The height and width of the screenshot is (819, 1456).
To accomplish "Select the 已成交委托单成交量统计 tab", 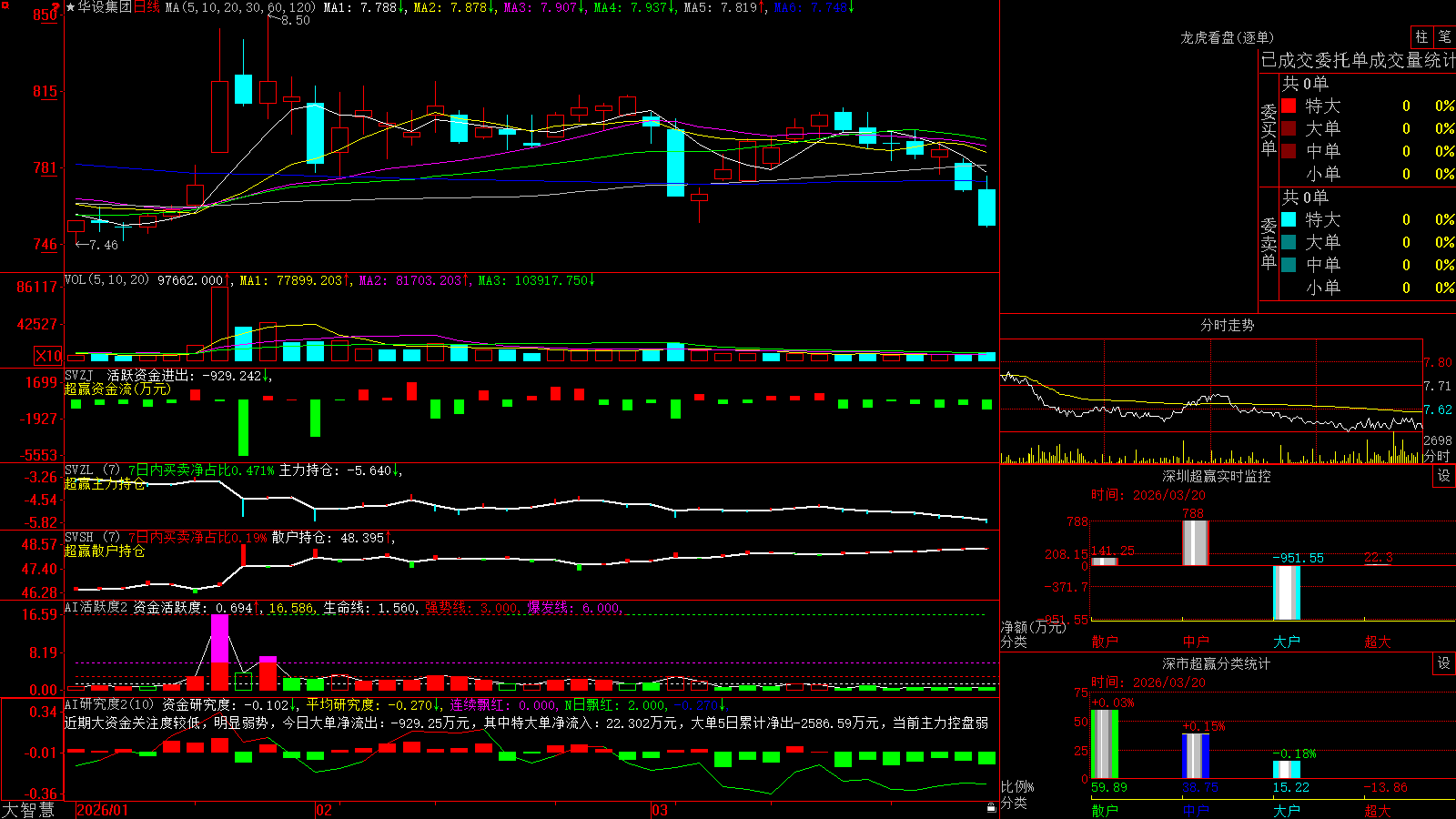I will pyautogui.click(x=1358, y=61).
